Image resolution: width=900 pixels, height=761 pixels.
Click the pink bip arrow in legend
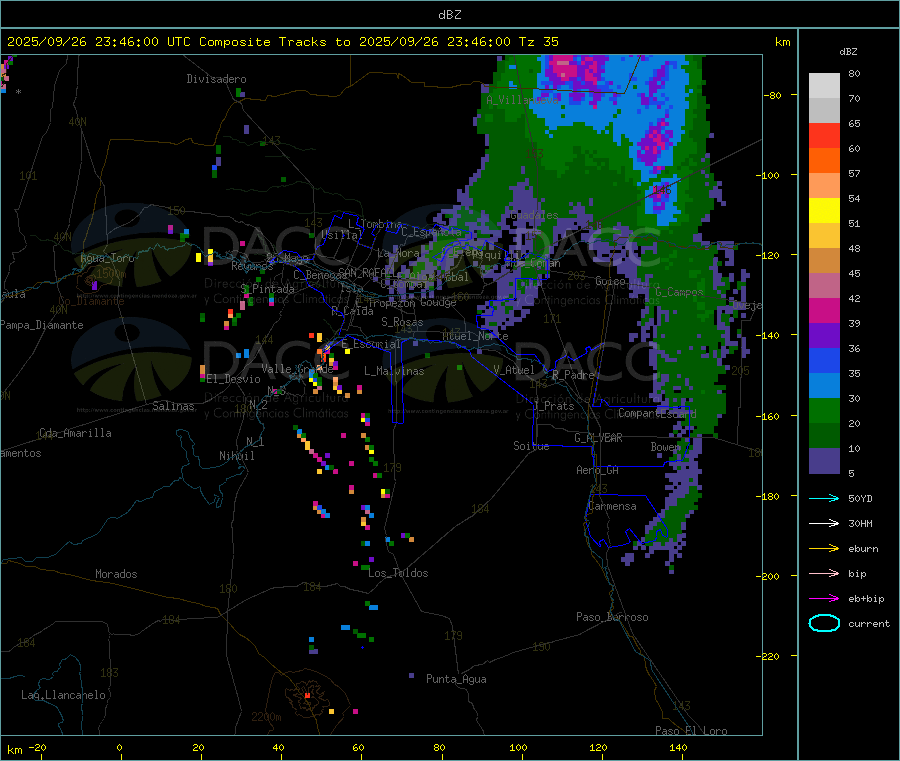(824, 573)
